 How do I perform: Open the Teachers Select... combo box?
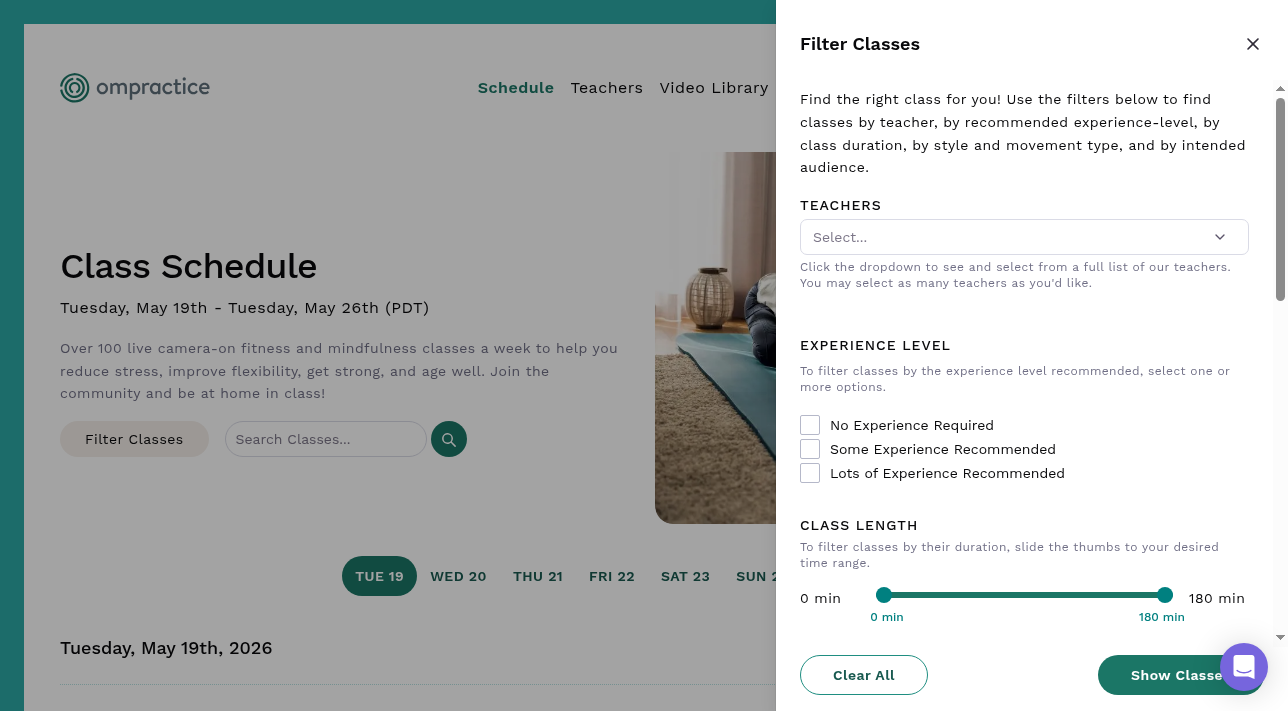[x=1024, y=237]
